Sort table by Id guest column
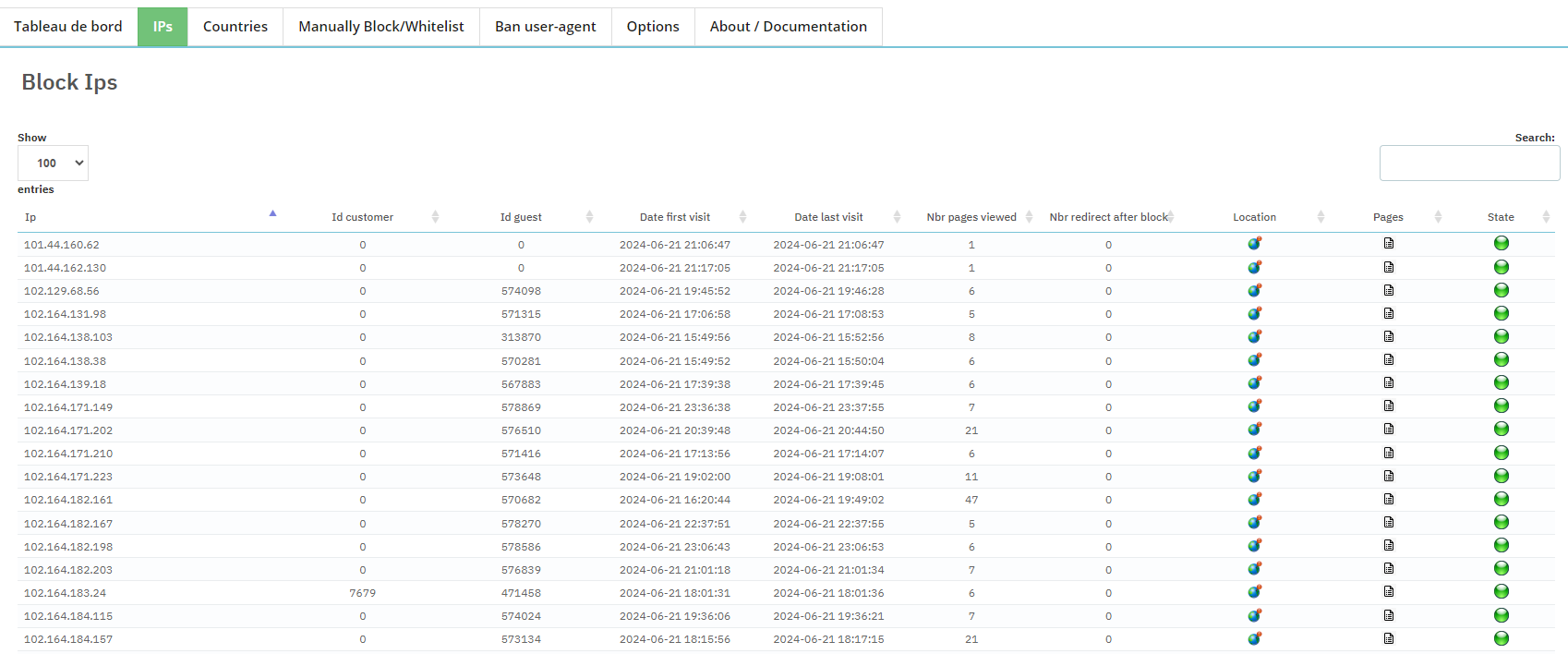Screen dimensions: 1568x654 pos(521,217)
